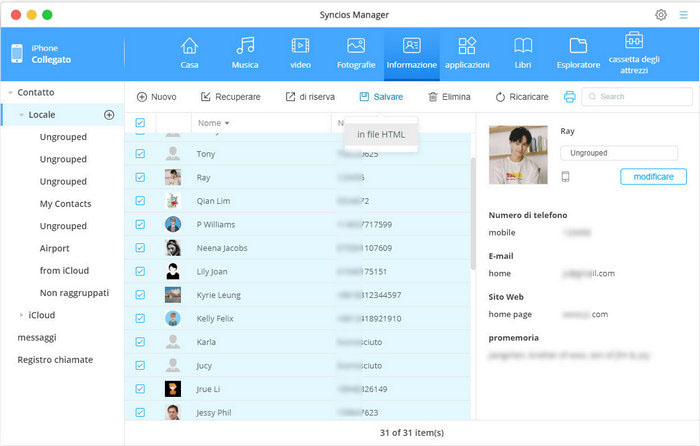Toggle the select-all contacts checkbox

tap(140, 123)
